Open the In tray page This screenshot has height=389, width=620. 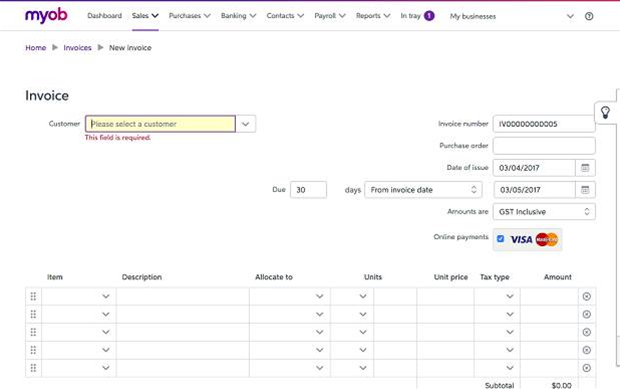[x=410, y=16]
